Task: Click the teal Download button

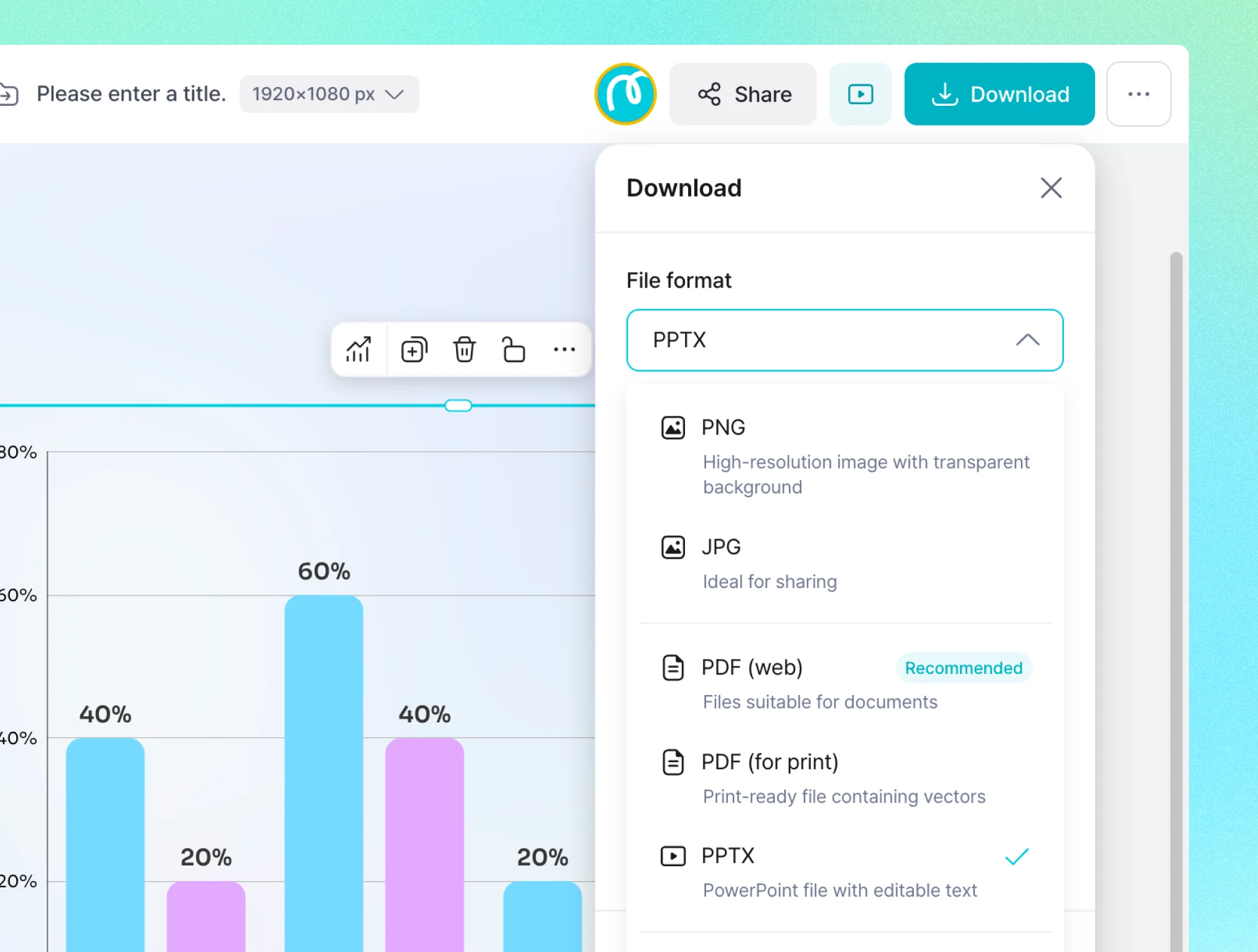Action: 999,94
